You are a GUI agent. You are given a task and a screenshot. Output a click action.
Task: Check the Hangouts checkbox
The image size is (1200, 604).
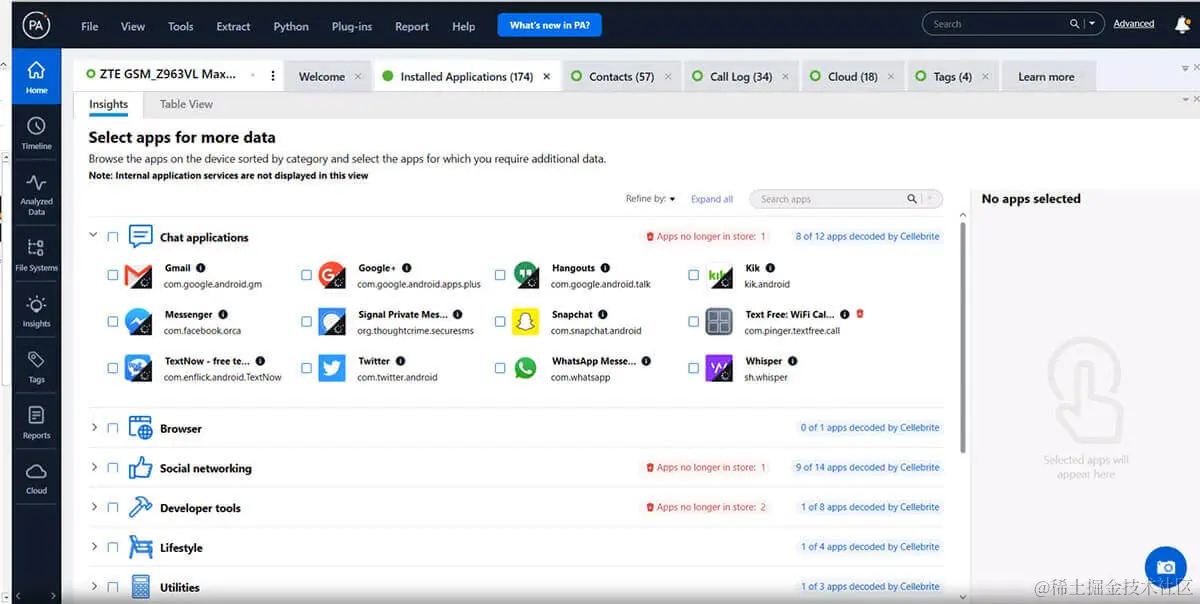[500, 275]
